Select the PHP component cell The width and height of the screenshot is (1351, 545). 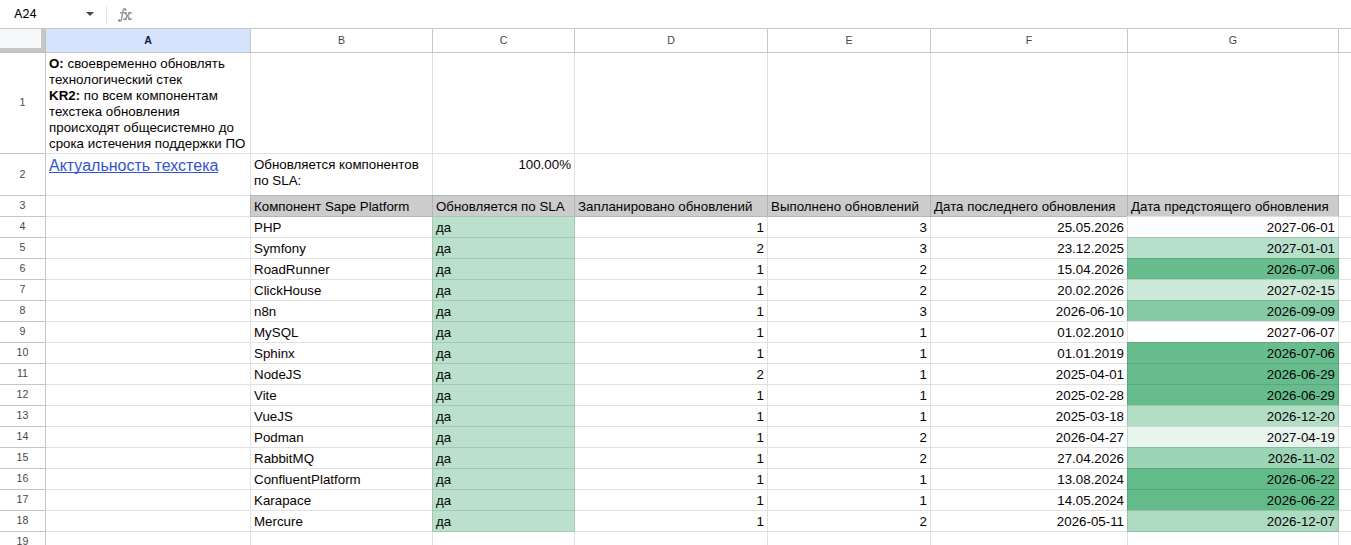click(x=341, y=227)
